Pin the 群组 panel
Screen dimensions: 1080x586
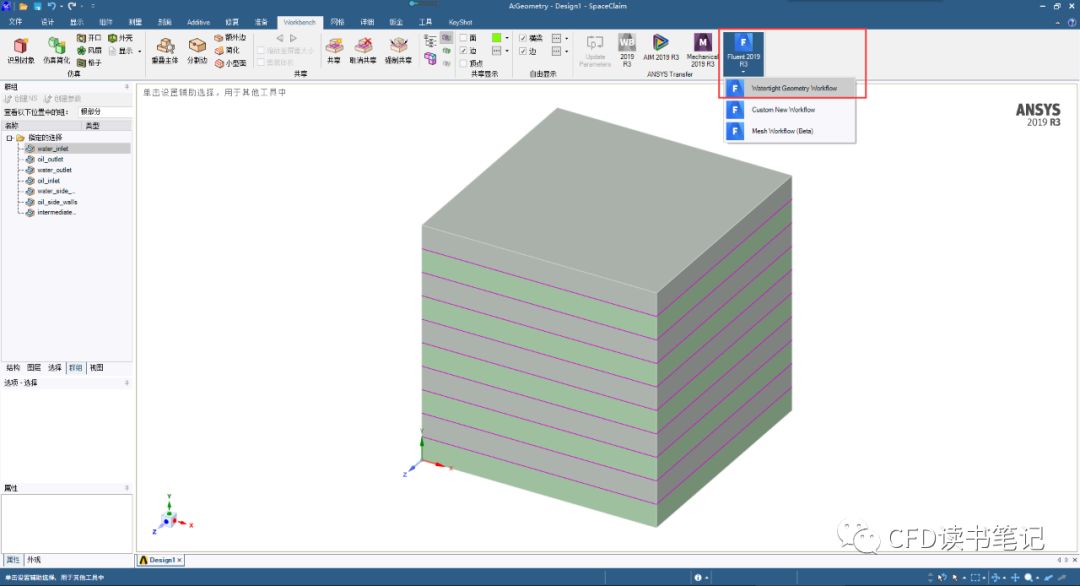tap(127, 87)
